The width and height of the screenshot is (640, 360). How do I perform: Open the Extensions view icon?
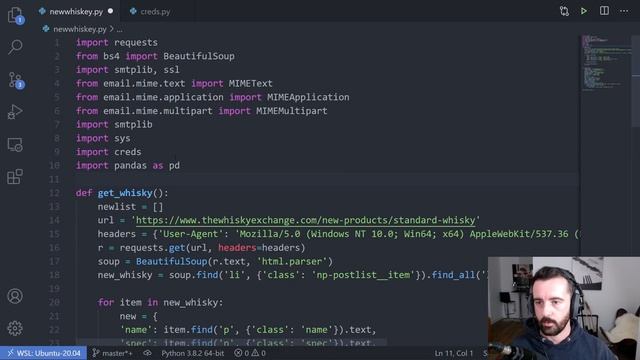click(15, 177)
